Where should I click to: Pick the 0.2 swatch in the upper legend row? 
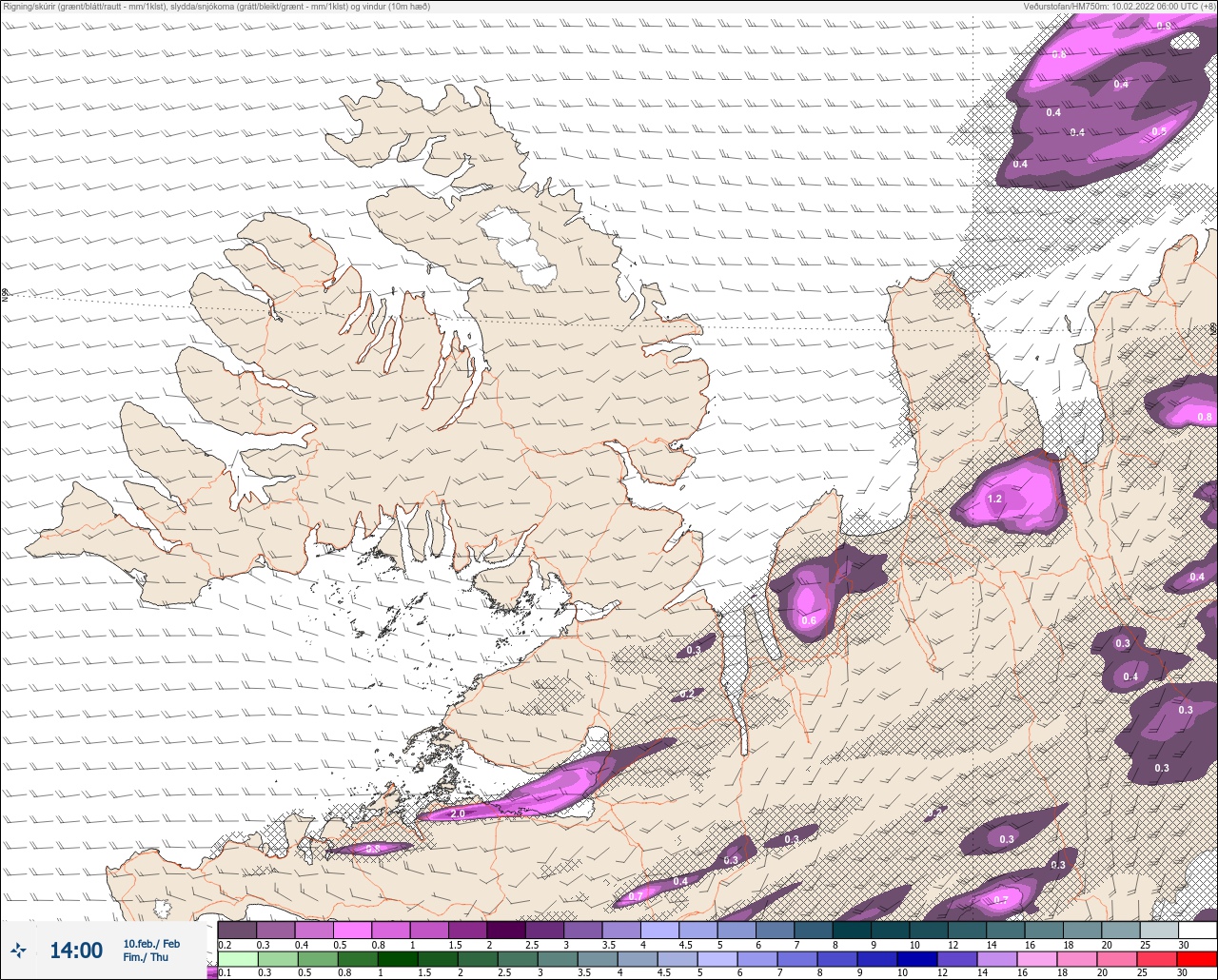(x=237, y=930)
